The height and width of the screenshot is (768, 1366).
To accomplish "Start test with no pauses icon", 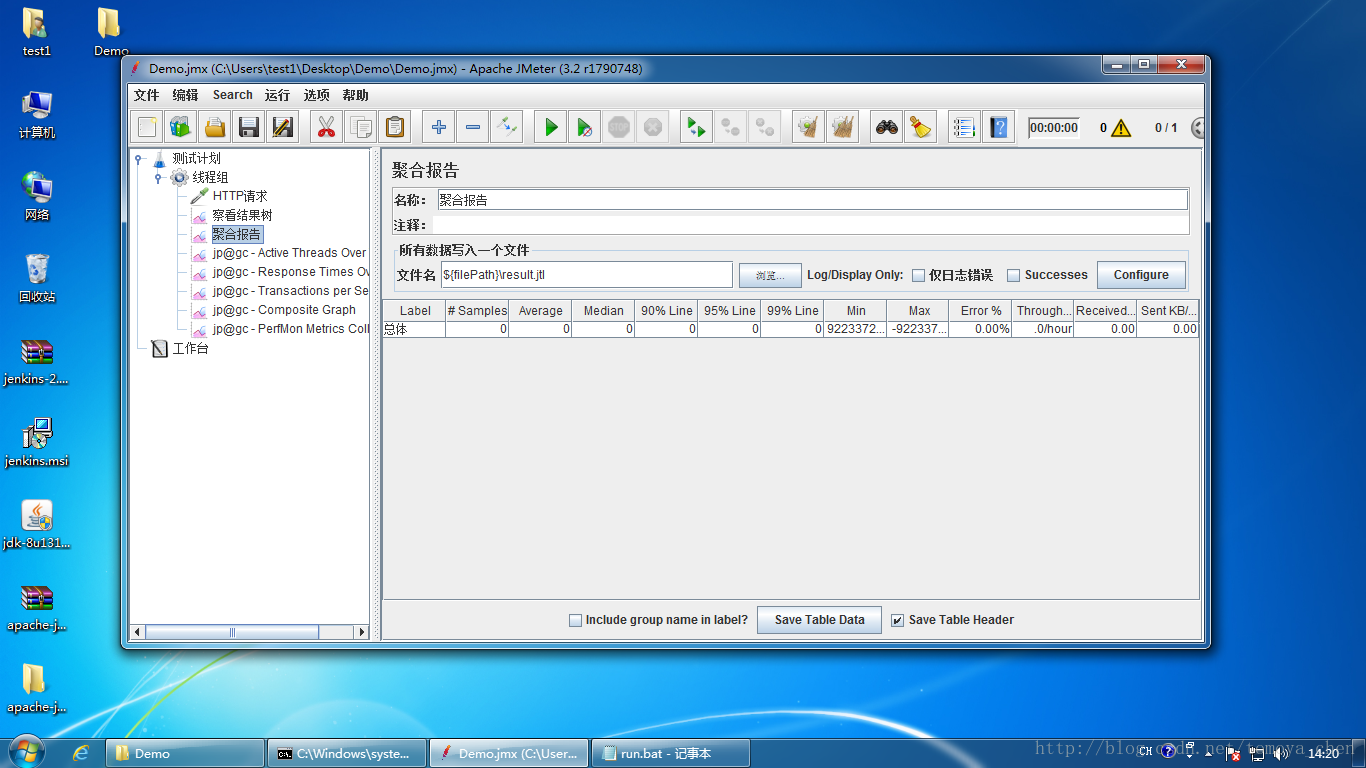I will pyautogui.click(x=584, y=127).
